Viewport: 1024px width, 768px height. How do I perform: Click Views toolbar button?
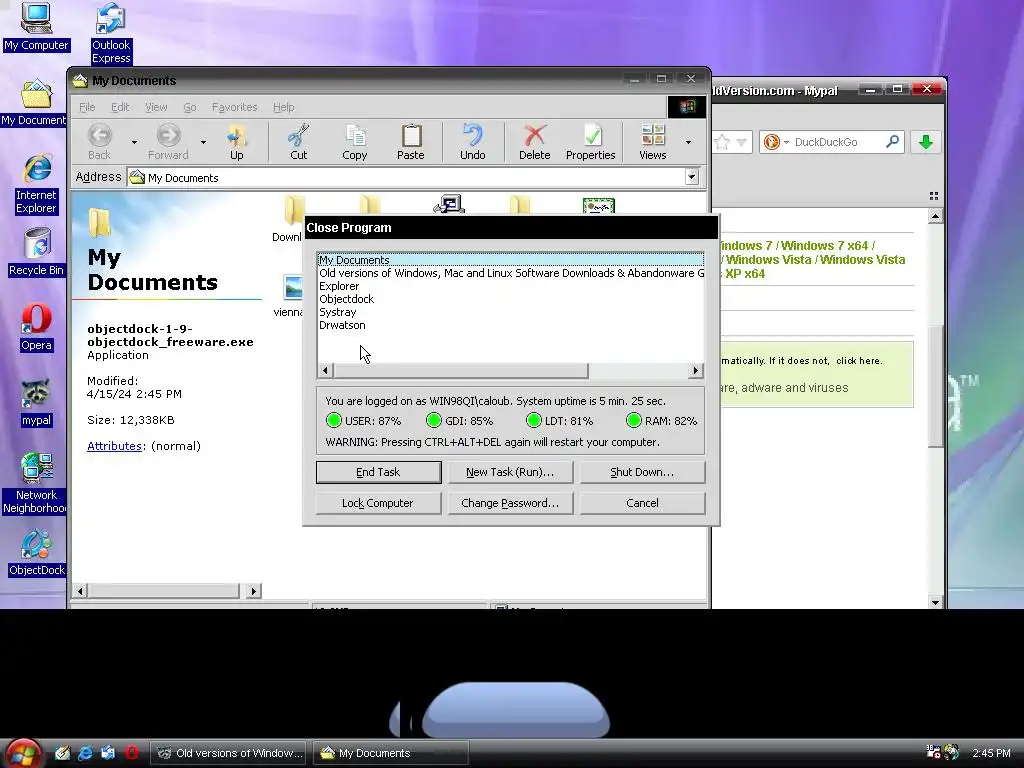point(652,142)
